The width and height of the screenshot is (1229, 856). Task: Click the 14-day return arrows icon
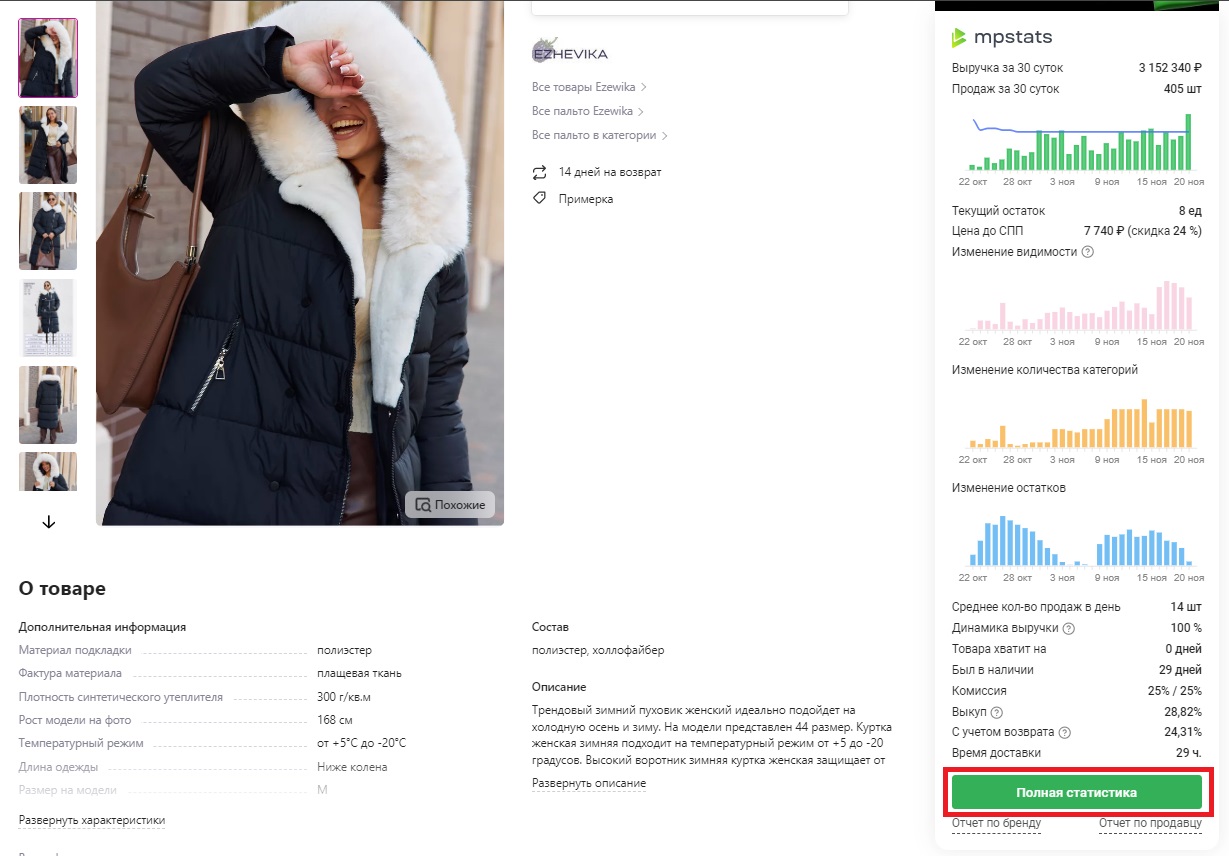click(540, 172)
